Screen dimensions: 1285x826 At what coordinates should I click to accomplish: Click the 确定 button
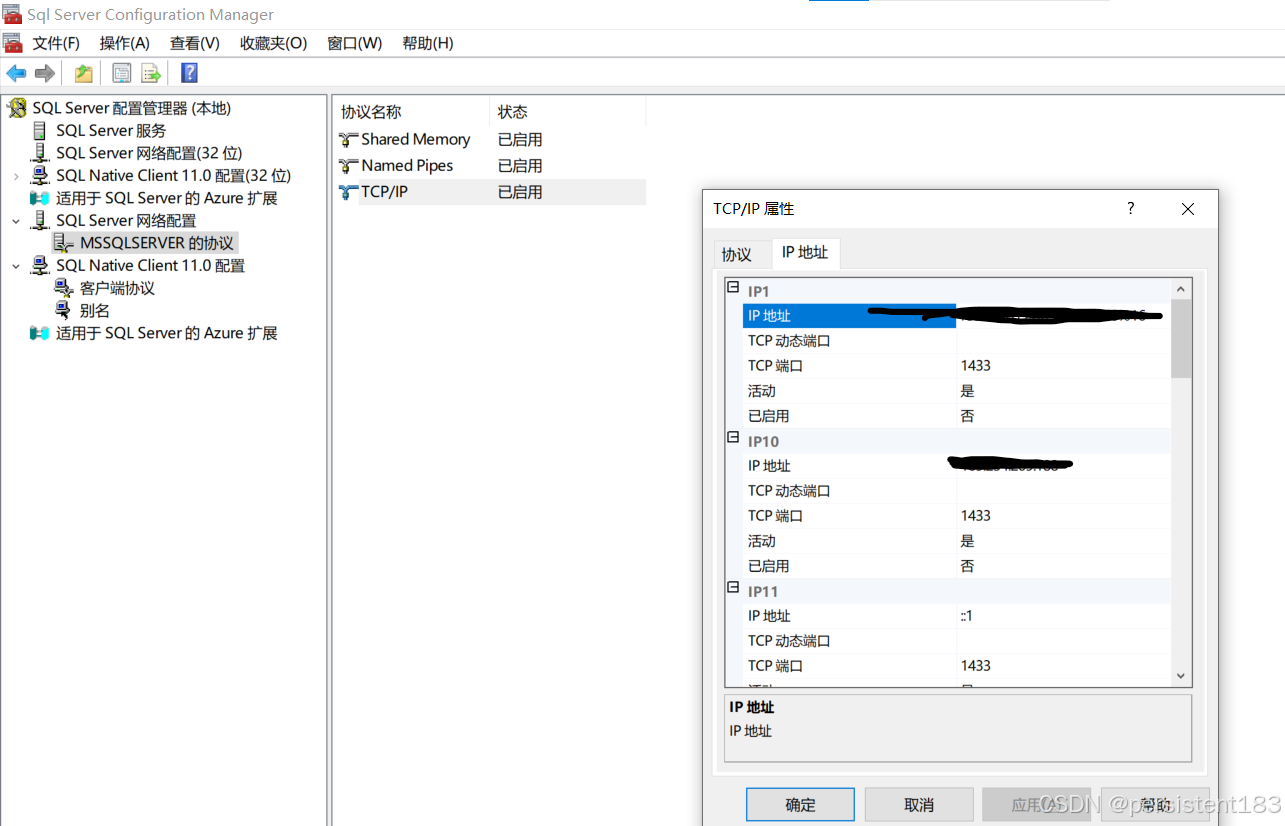tap(800, 804)
